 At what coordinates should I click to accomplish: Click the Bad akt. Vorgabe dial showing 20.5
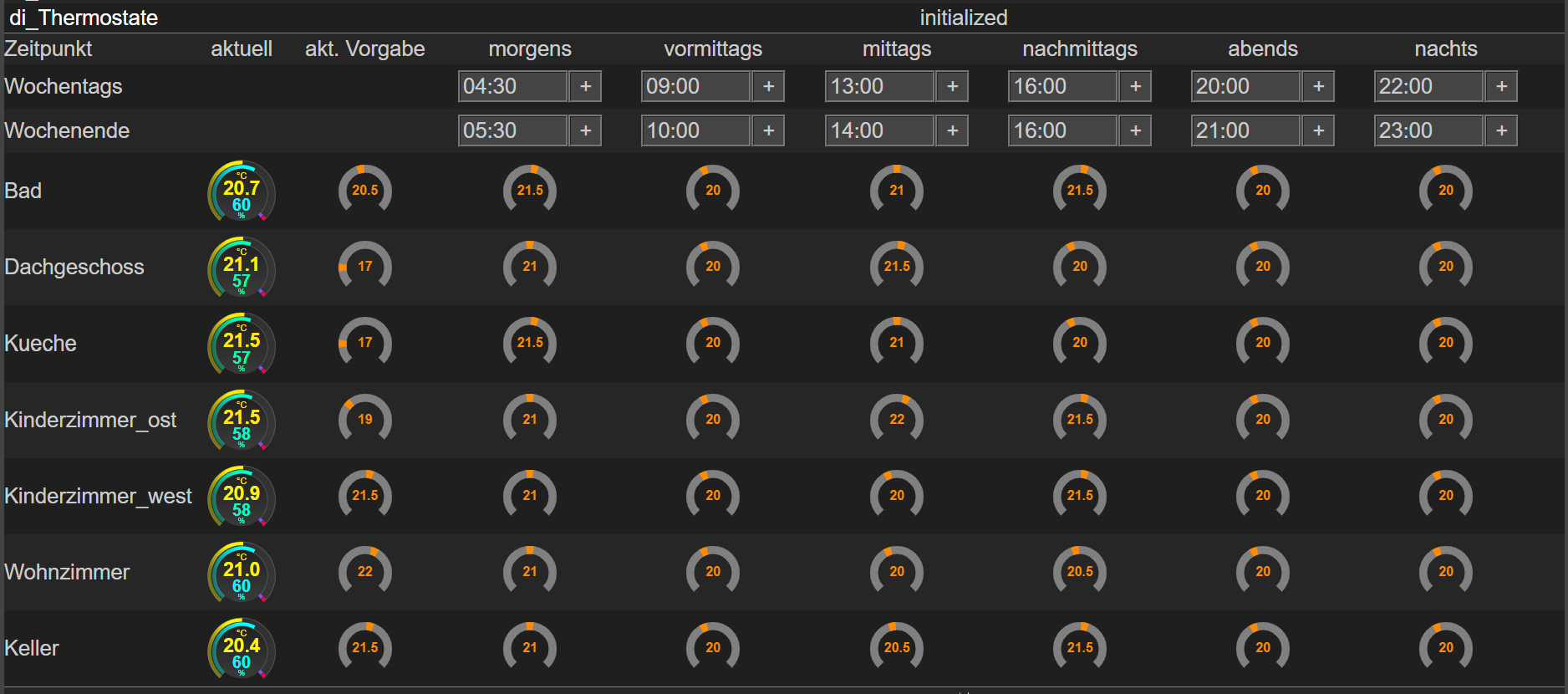(364, 191)
